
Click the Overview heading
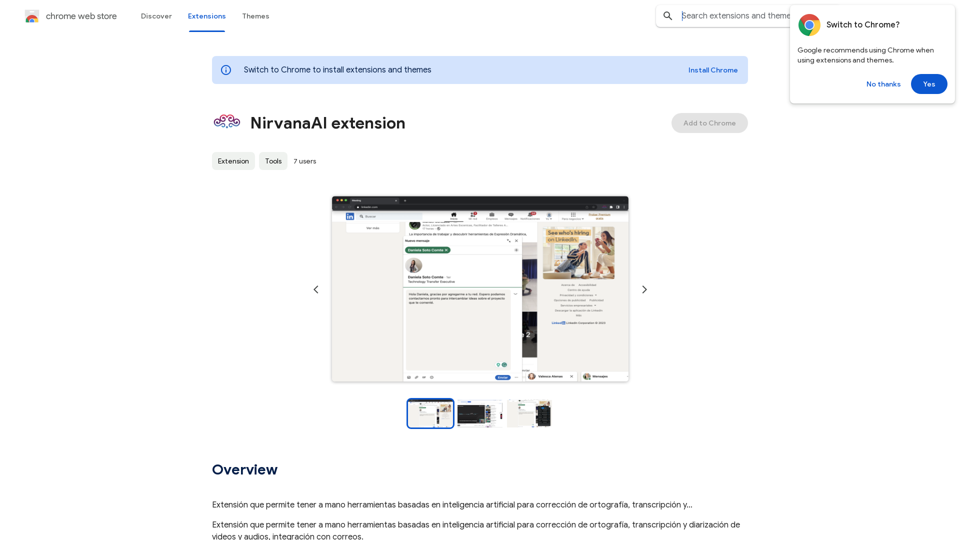coord(245,470)
